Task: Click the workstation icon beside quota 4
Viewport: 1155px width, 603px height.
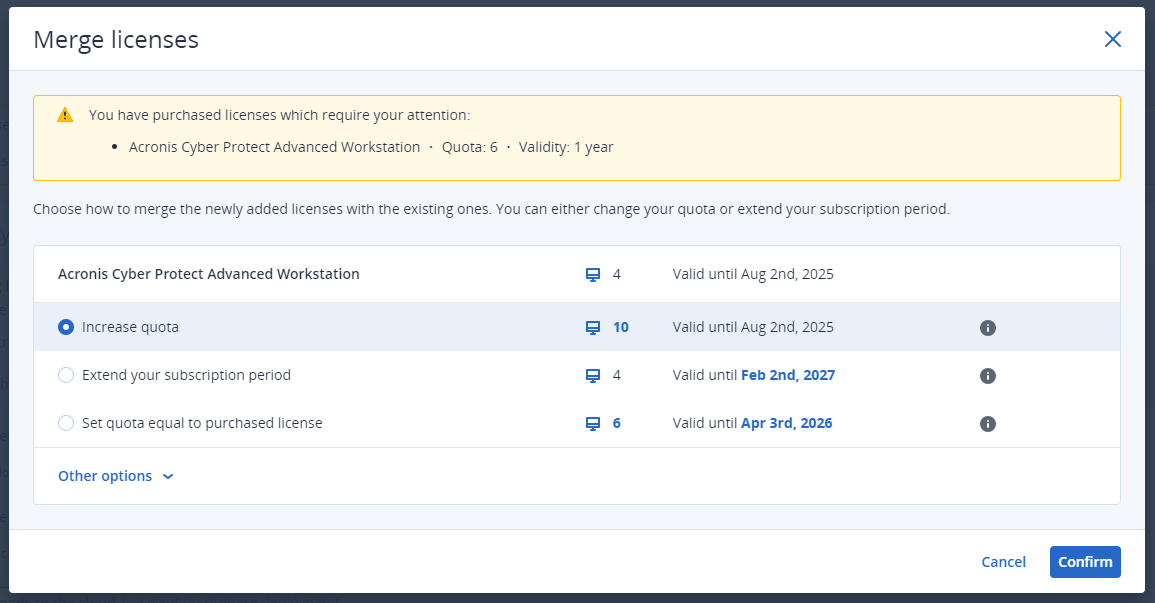Action: click(x=593, y=273)
